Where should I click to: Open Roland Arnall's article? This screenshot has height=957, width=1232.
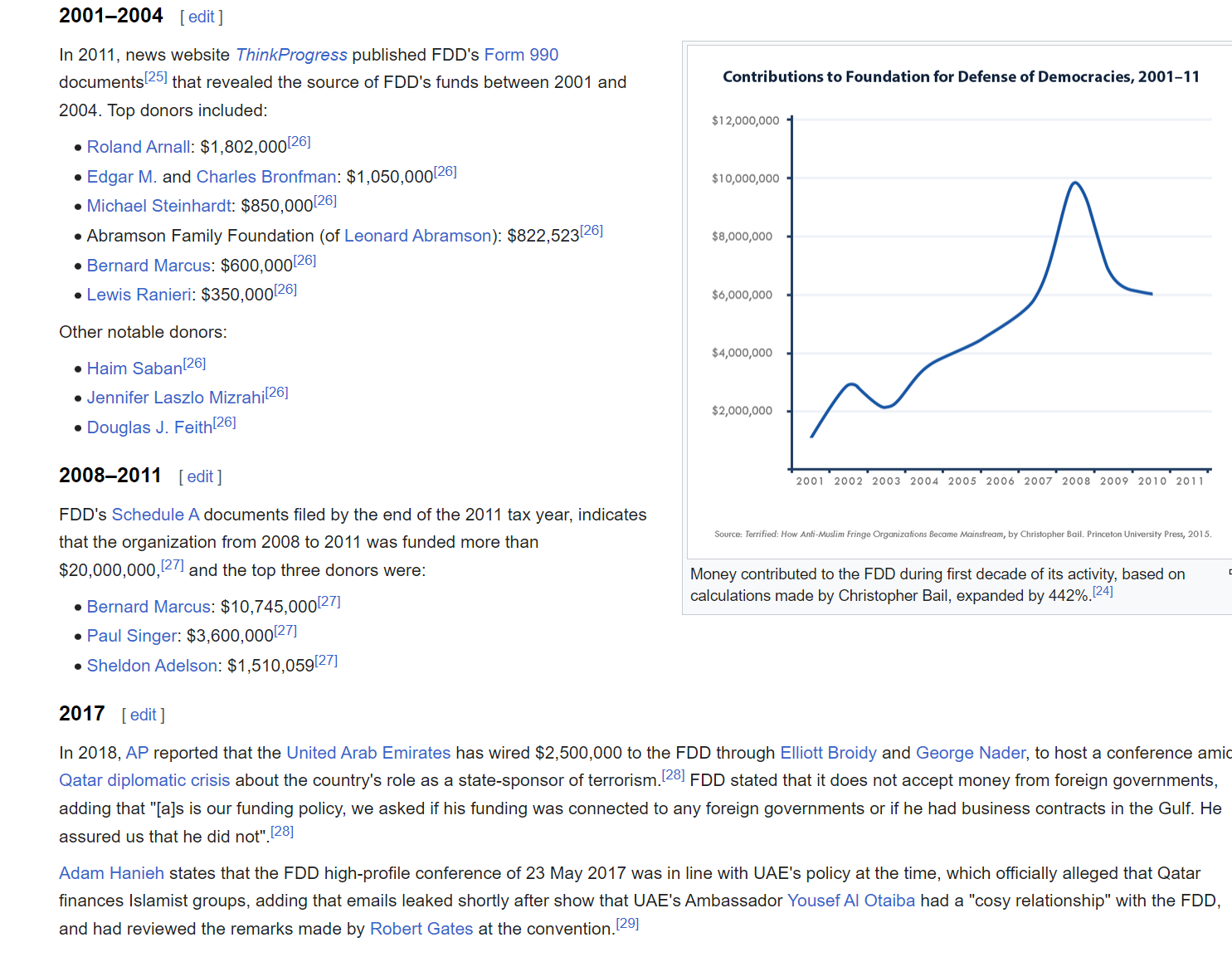[x=139, y=147]
